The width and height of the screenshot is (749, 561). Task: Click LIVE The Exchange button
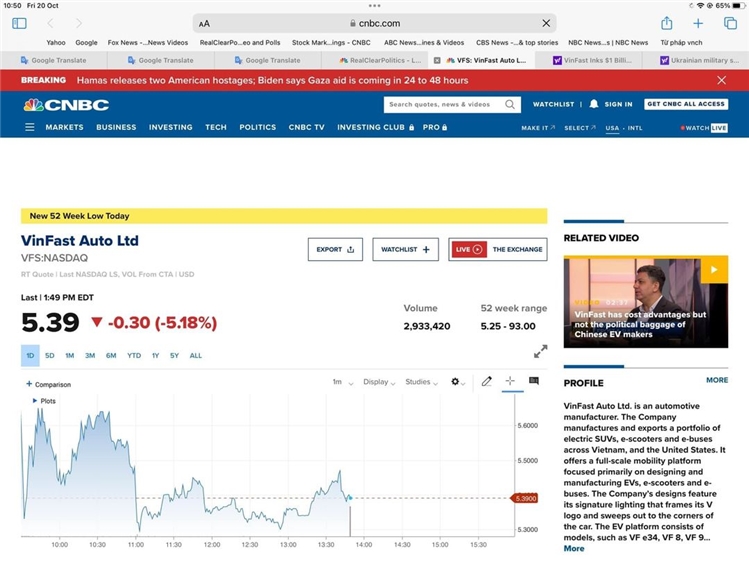(x=498, y=249)
